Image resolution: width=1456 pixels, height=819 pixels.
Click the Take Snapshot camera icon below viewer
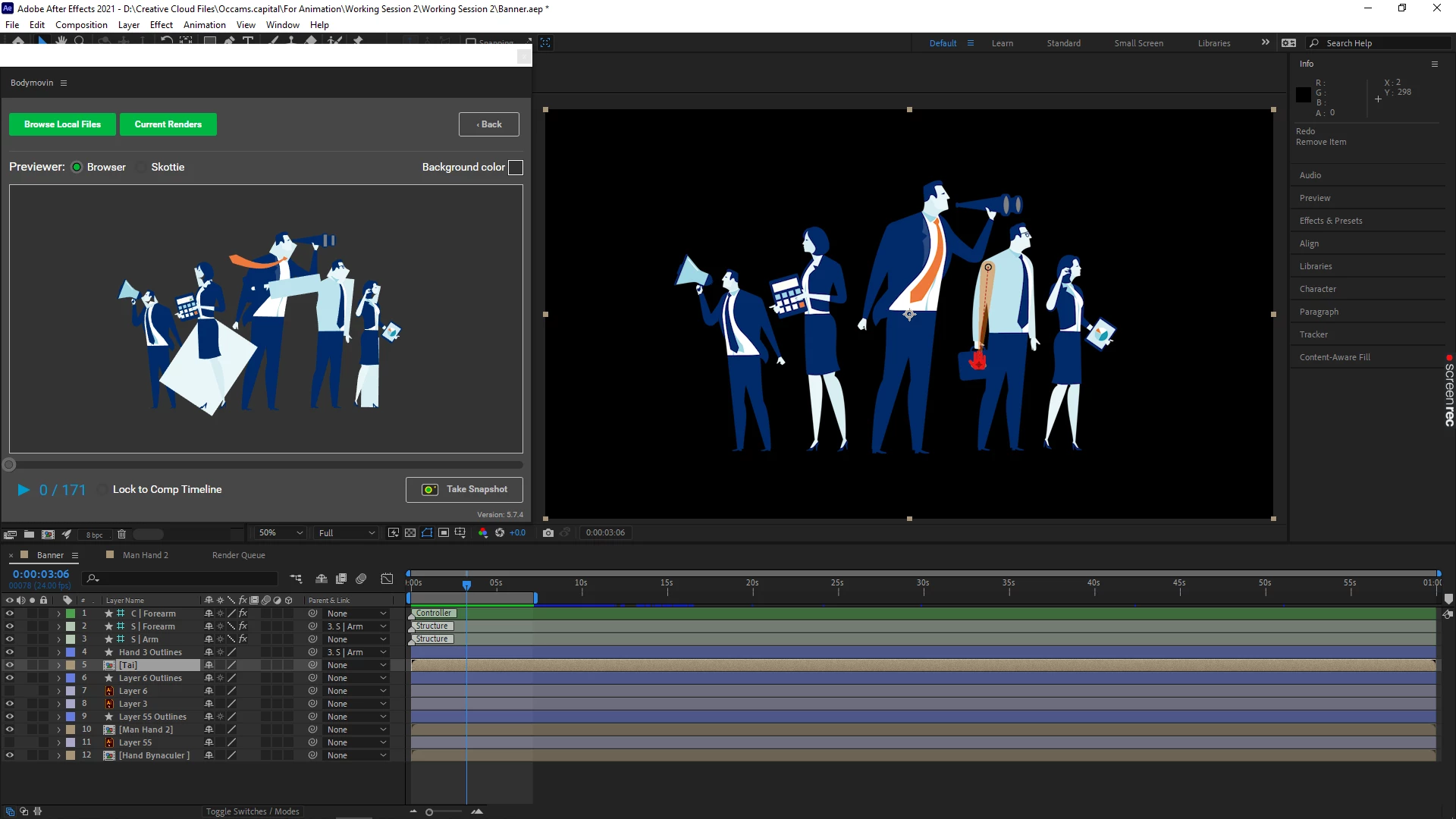click(548, 533)
